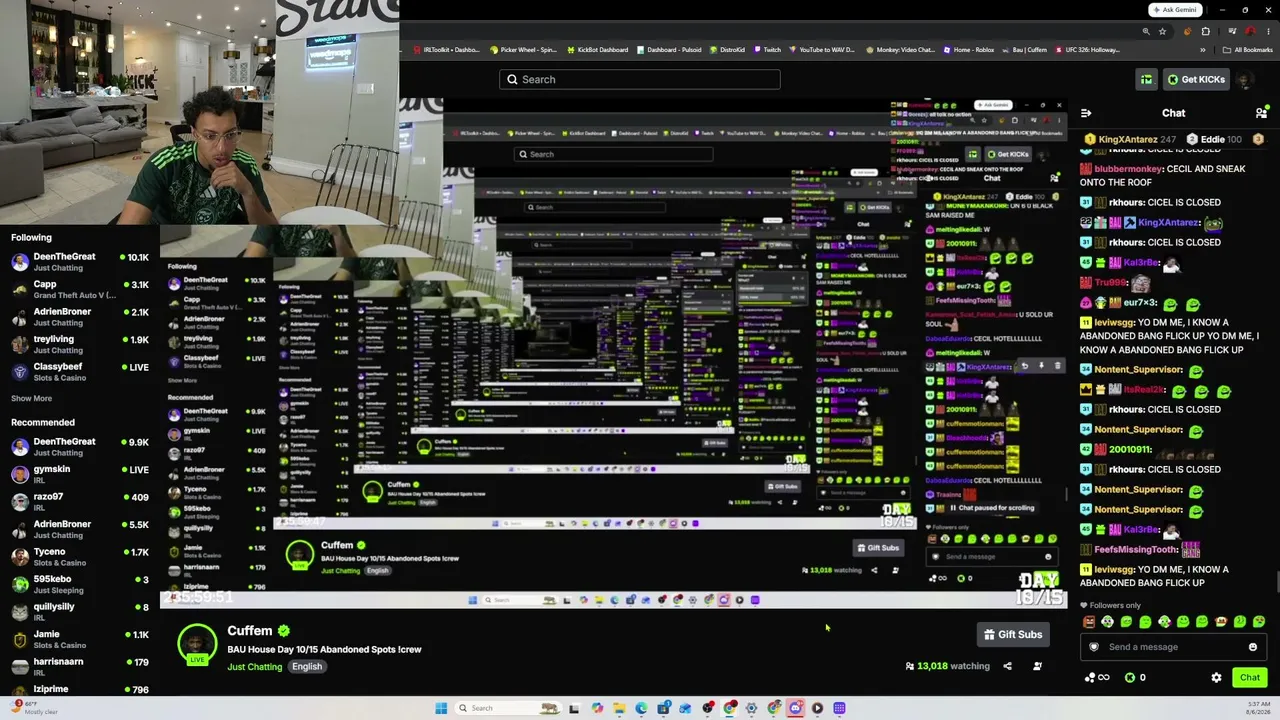Open quillysilly in Recommended channels
This screenshot has height=720, width=1280.
tap(80, 612)
